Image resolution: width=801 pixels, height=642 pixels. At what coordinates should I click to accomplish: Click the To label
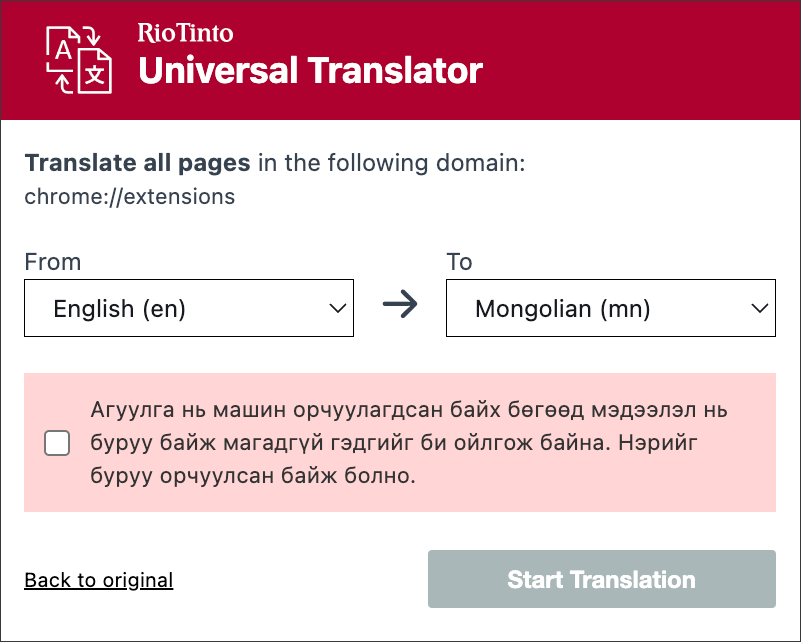459,262
